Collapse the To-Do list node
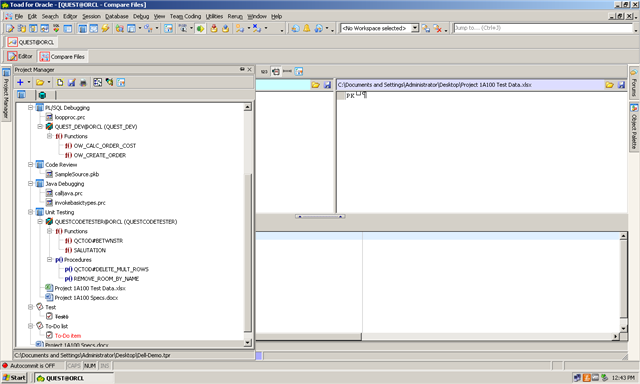The height and width of the screenshot is (384, 640). (30, 326)
